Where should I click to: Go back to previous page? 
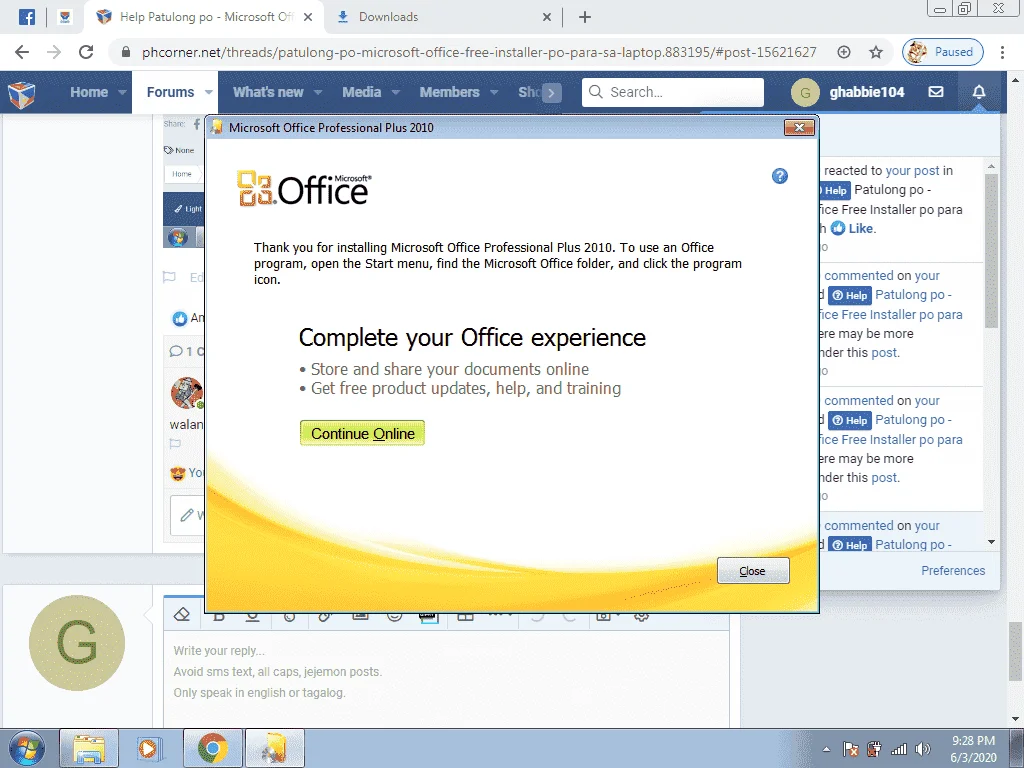pyautogui.click(x=22, y=52)
